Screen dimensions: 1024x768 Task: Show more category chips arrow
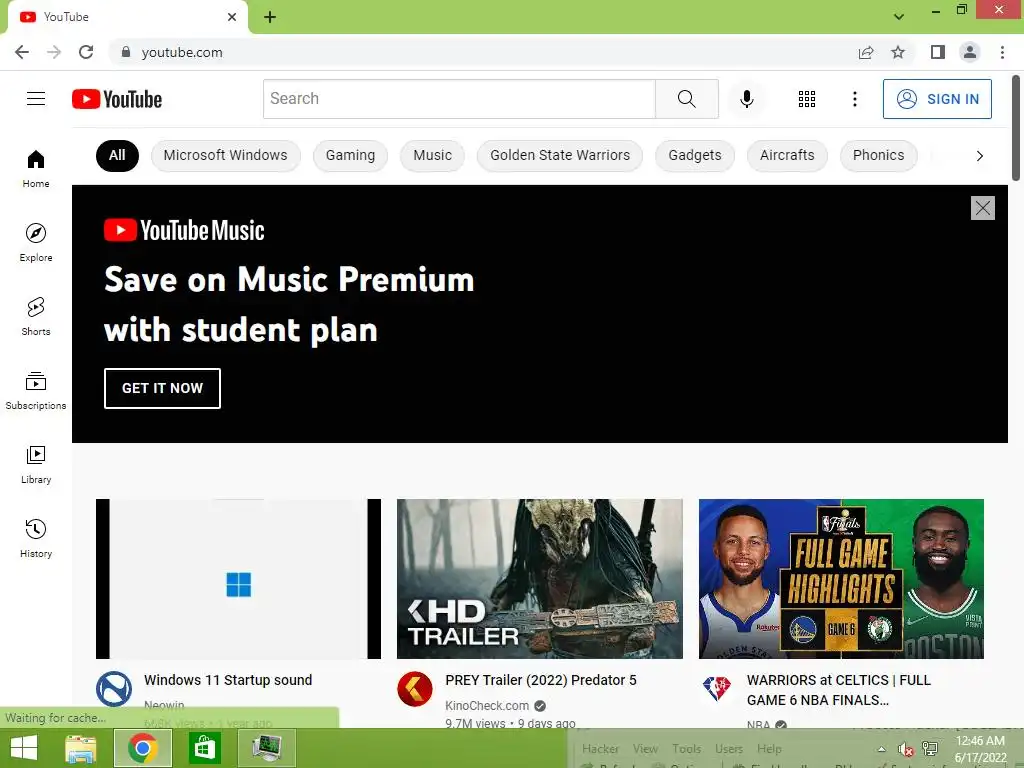tap(979, 155)
